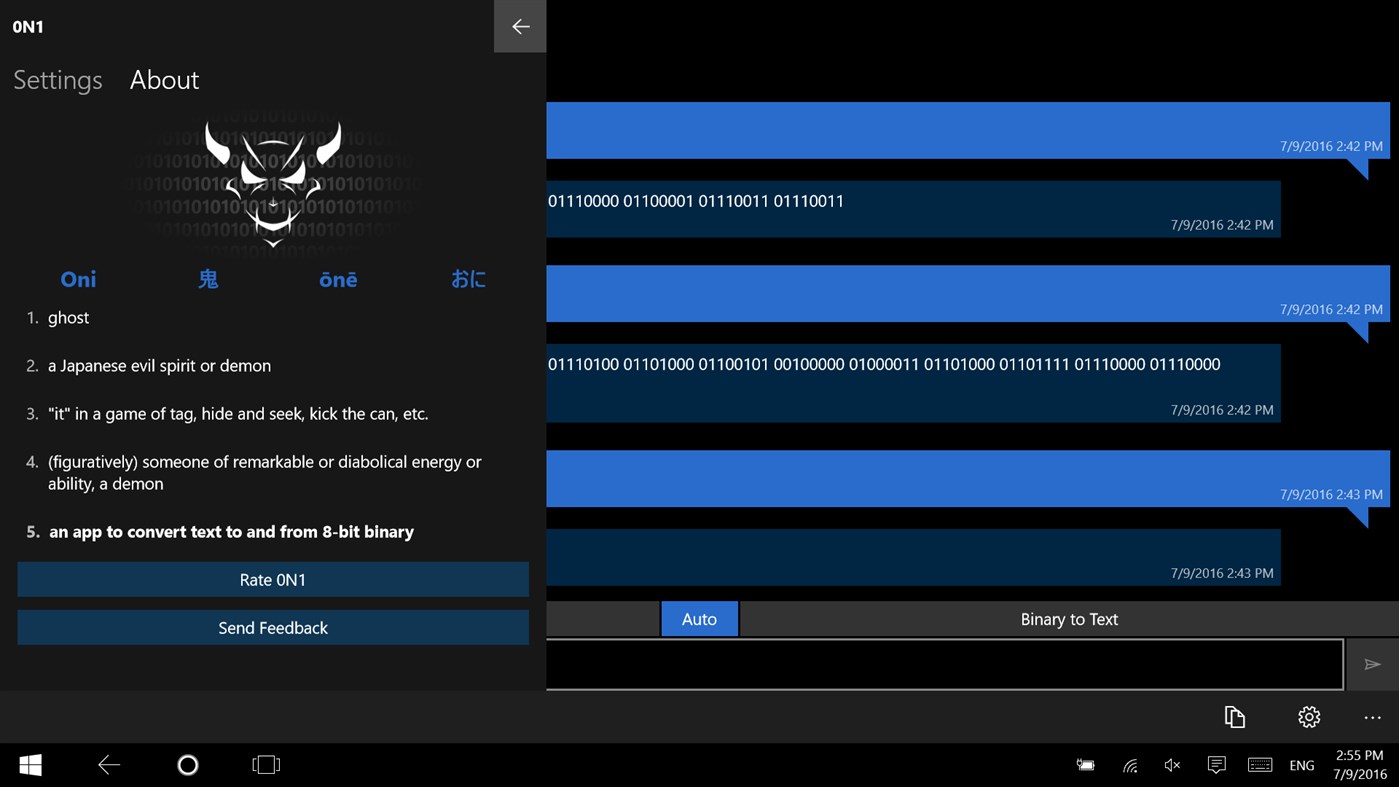This screenshot has height=787, width=1399.
Task: Select the binary message sent at 2:42 PM
Action: tap(900, 200)
